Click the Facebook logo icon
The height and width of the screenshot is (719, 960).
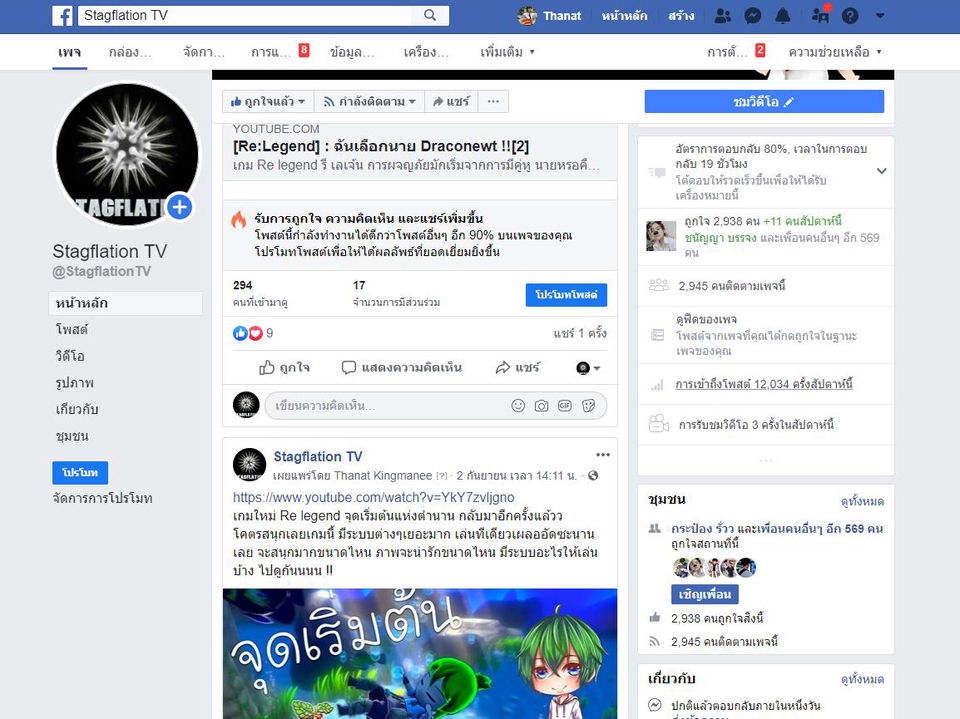pyautogui.click(x=62, y=15)
